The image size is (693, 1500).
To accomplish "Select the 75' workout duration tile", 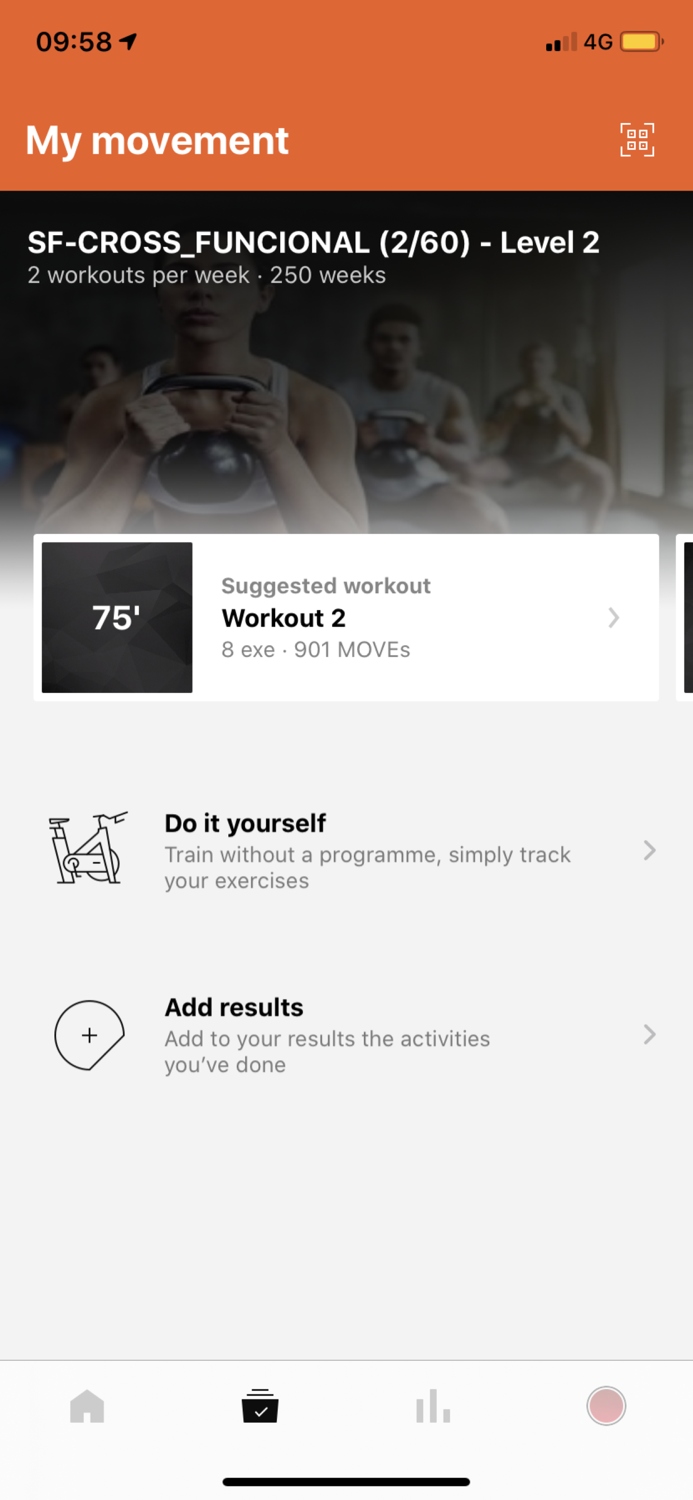I will 117,617.
